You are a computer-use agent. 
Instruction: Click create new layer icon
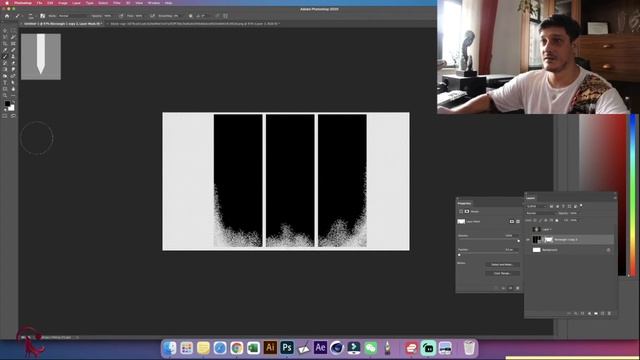[602, 313]
